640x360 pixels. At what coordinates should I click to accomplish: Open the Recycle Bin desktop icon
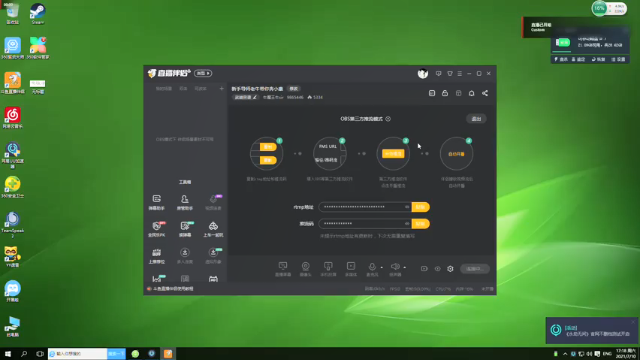click(x=12, y=14)
